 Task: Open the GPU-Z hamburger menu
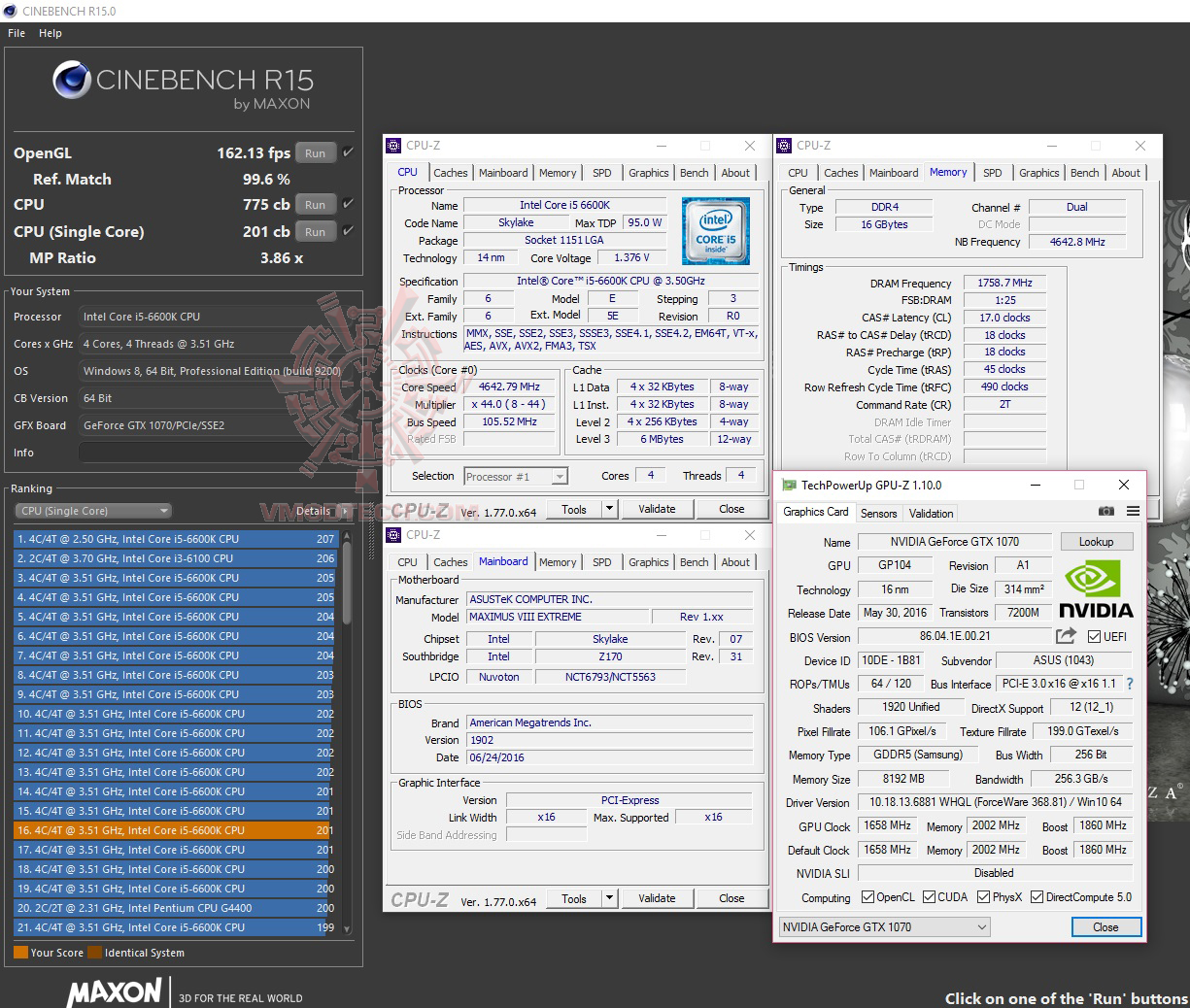tap(1132, 511)
